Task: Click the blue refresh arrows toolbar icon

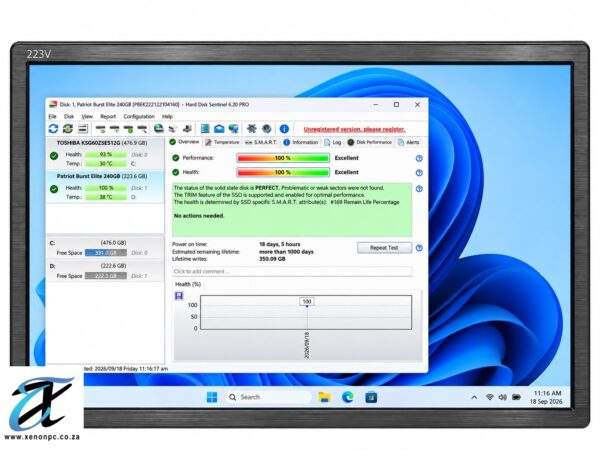Action: point(53,129)
